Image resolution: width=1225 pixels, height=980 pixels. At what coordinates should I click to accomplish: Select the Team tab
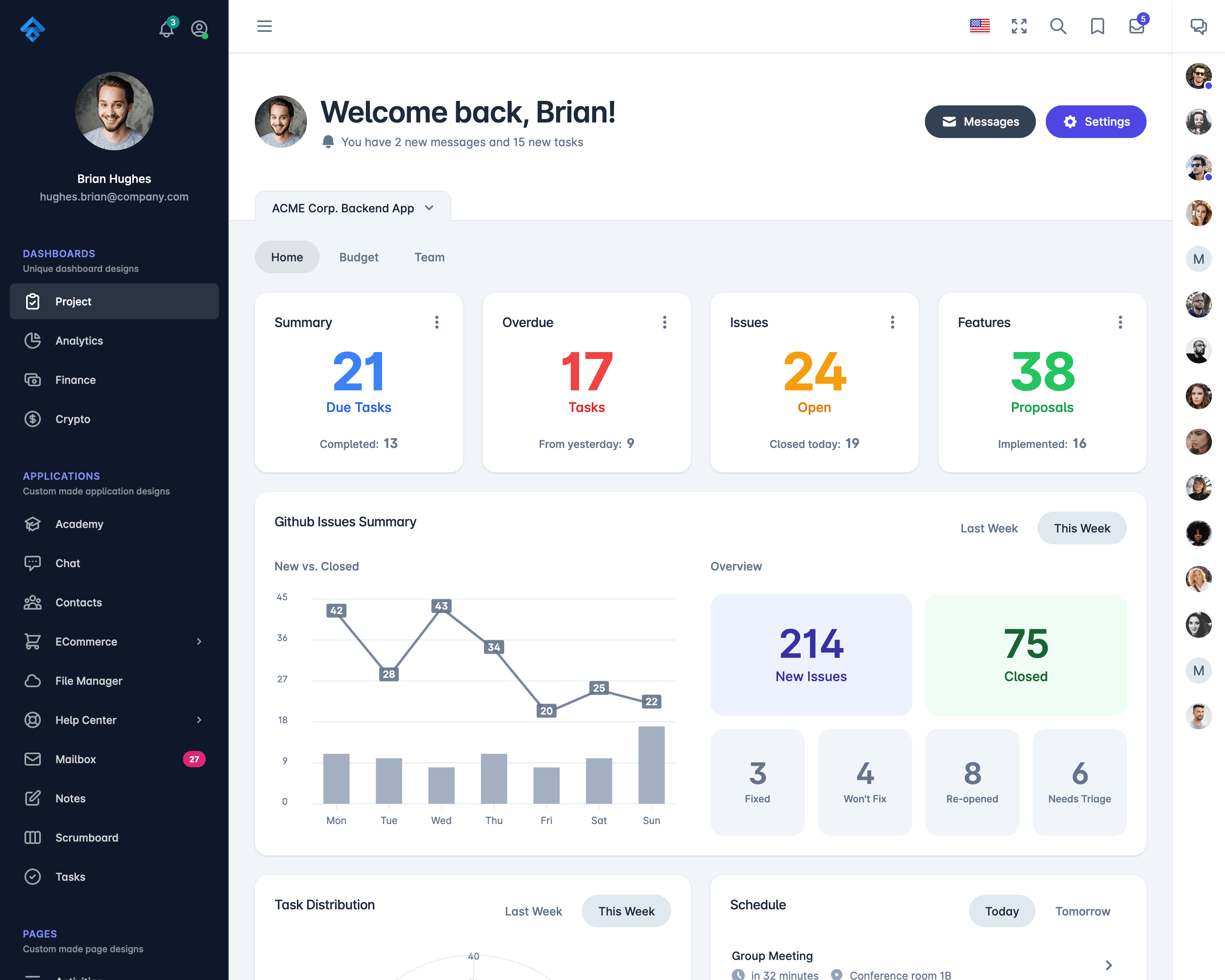428,257
